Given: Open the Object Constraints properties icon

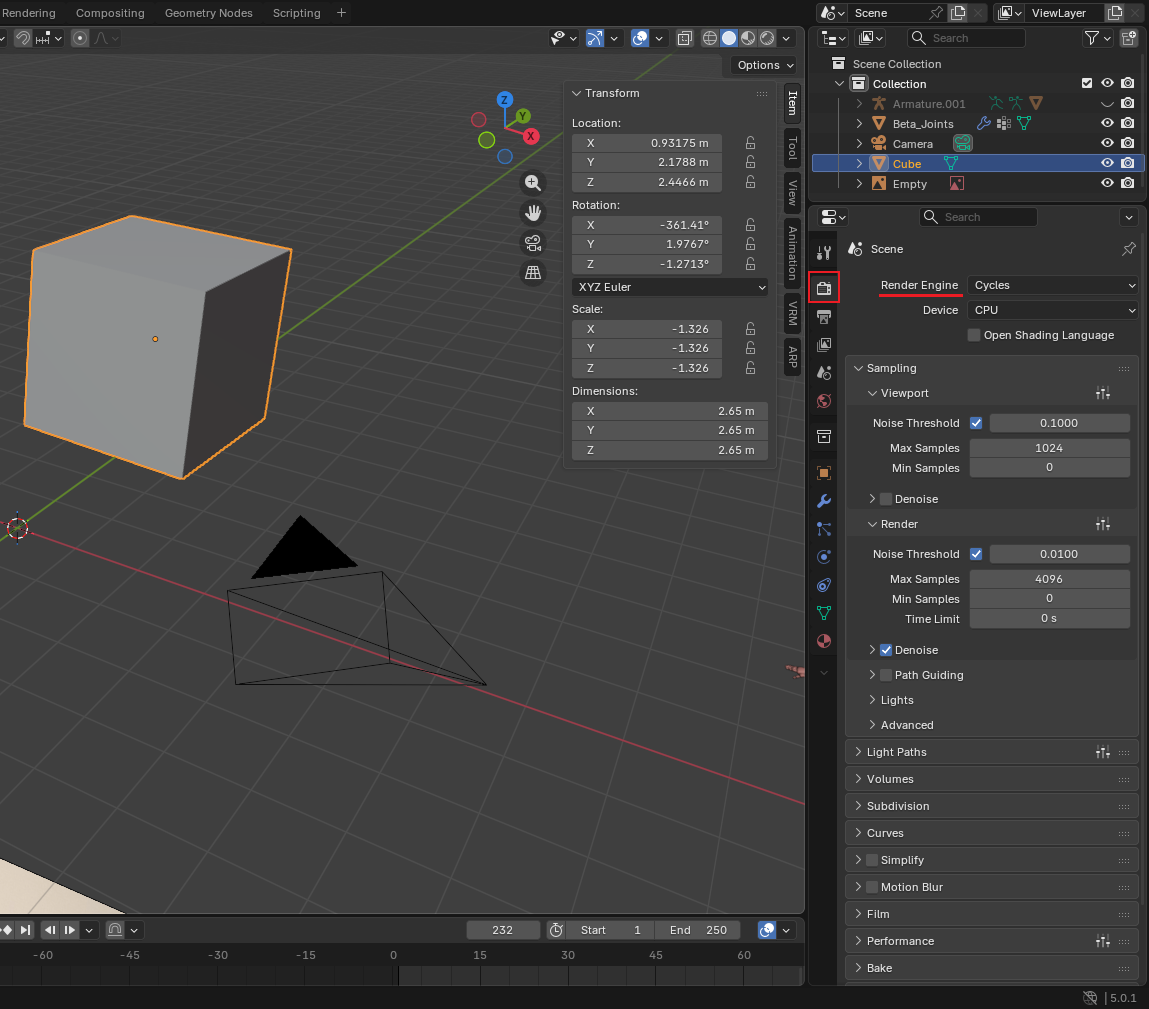Looking at the screenshot, I should [824, 585].
